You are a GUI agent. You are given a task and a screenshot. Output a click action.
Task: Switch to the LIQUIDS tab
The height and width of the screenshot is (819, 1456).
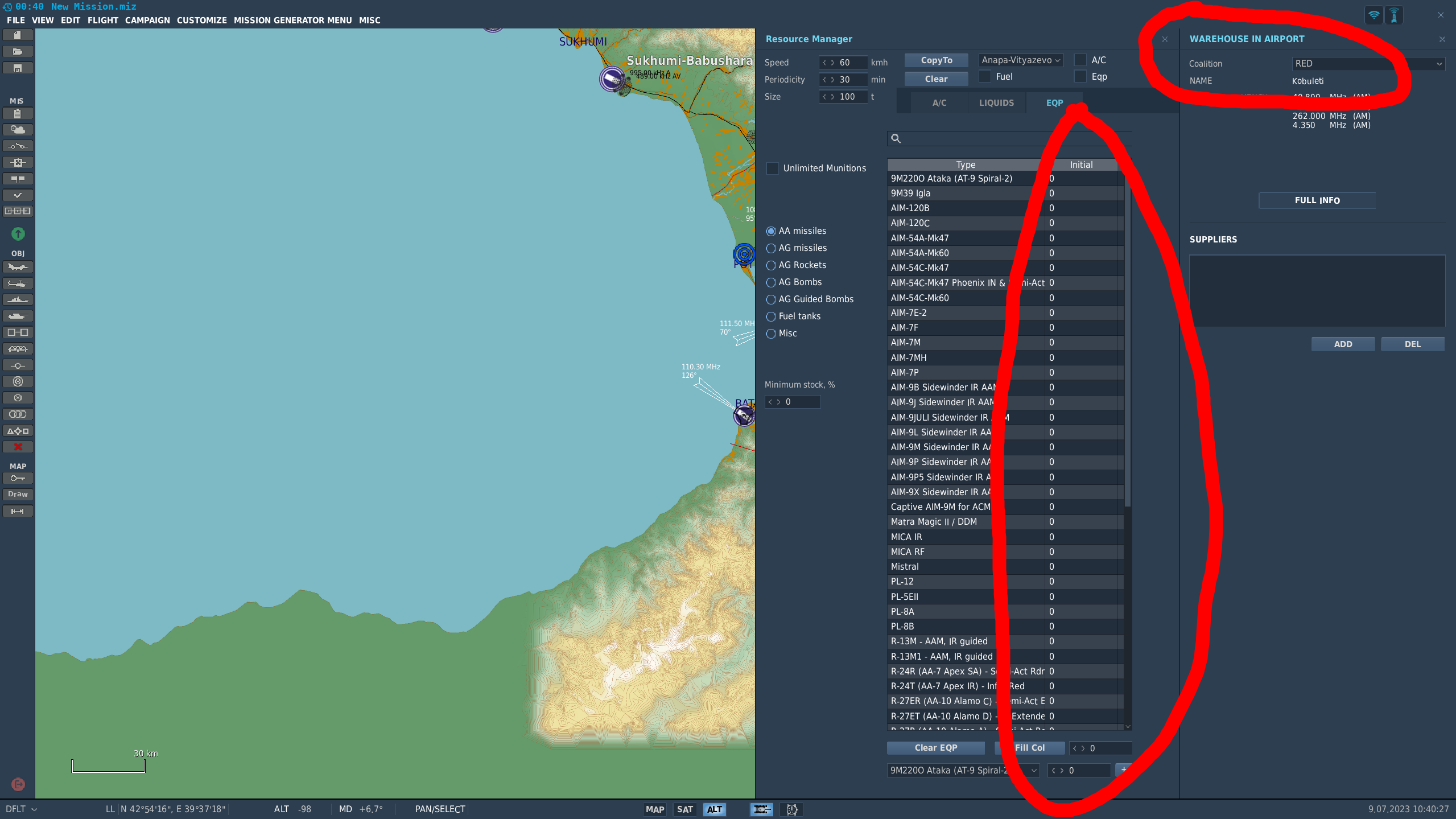click(996, 103)
